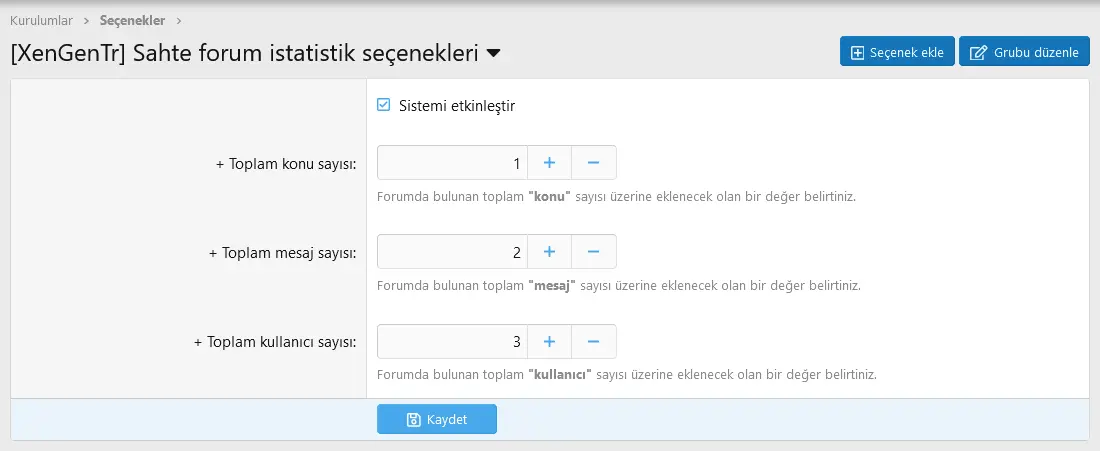Image resolution: width=1100 pixels, height=451 pixels.
Task: Go to the Seçenekler breadcrumb
Action: pos(132,20)
